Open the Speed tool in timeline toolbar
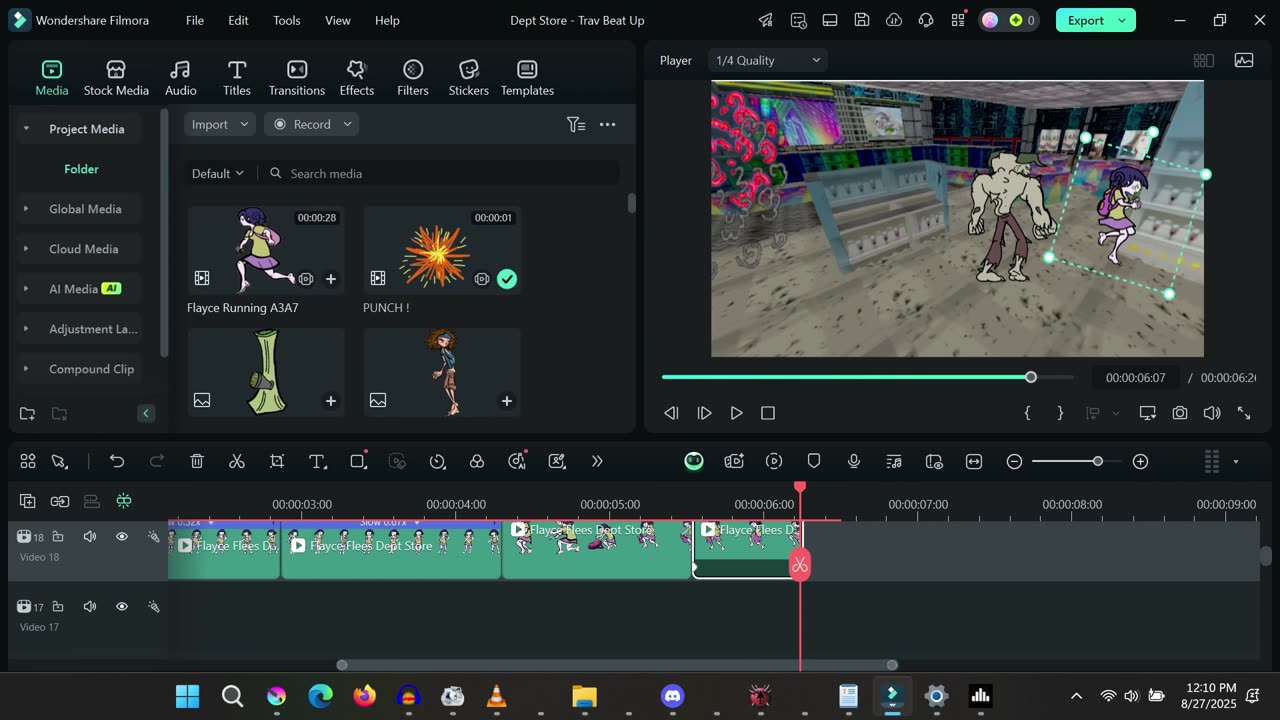 [437, 461]
